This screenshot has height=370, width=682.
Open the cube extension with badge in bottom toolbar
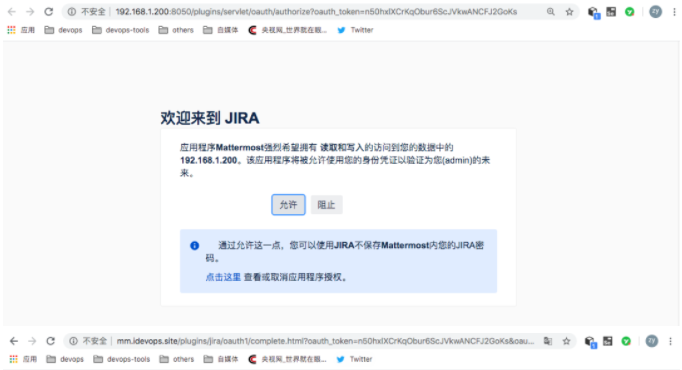[590, 342]
